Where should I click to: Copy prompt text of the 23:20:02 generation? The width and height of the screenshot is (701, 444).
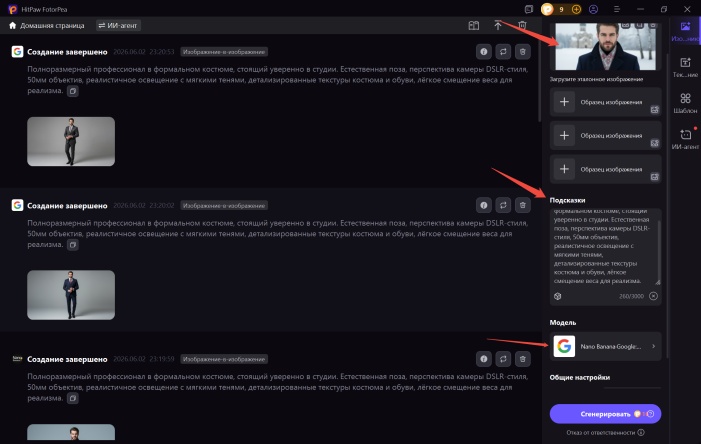tap(73, 245)
